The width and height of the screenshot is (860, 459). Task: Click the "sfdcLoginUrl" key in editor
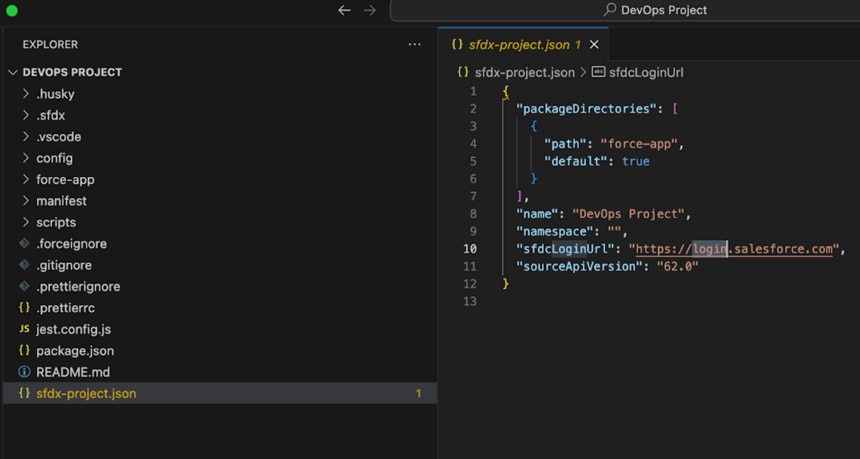click(564, 249)
